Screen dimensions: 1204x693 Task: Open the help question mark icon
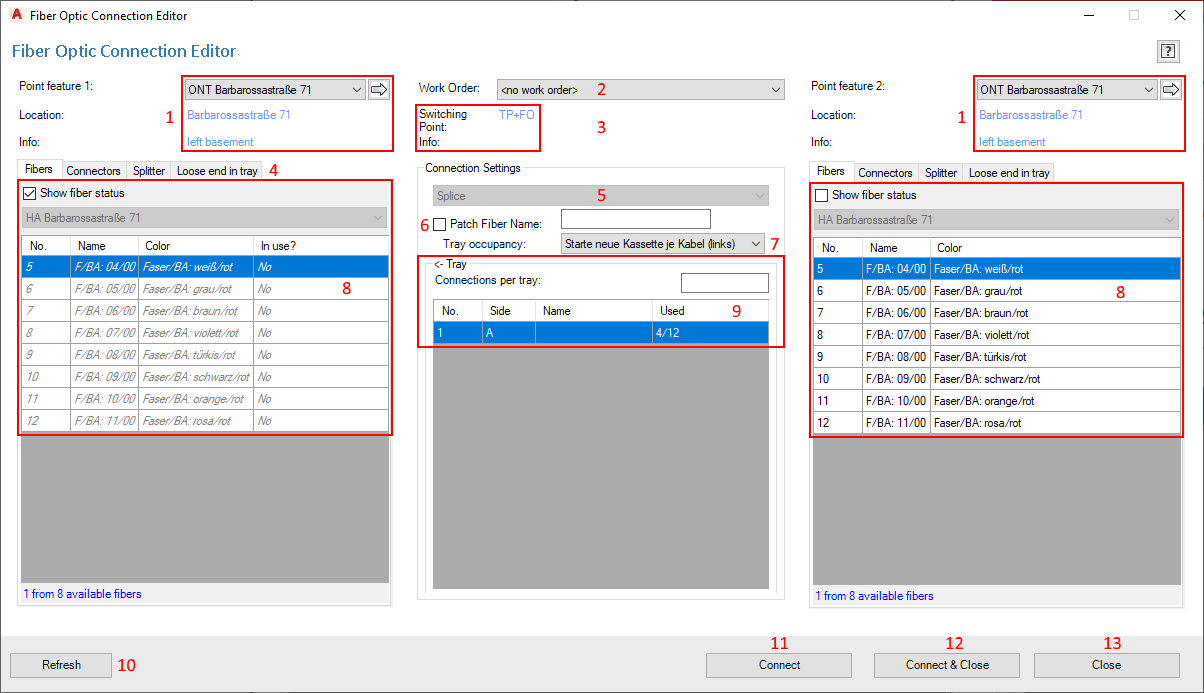pos(1167,51)
